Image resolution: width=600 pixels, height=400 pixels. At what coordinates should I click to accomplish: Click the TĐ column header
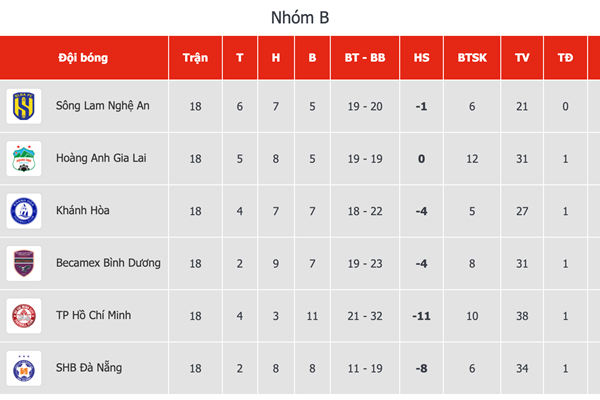point(565,58)
